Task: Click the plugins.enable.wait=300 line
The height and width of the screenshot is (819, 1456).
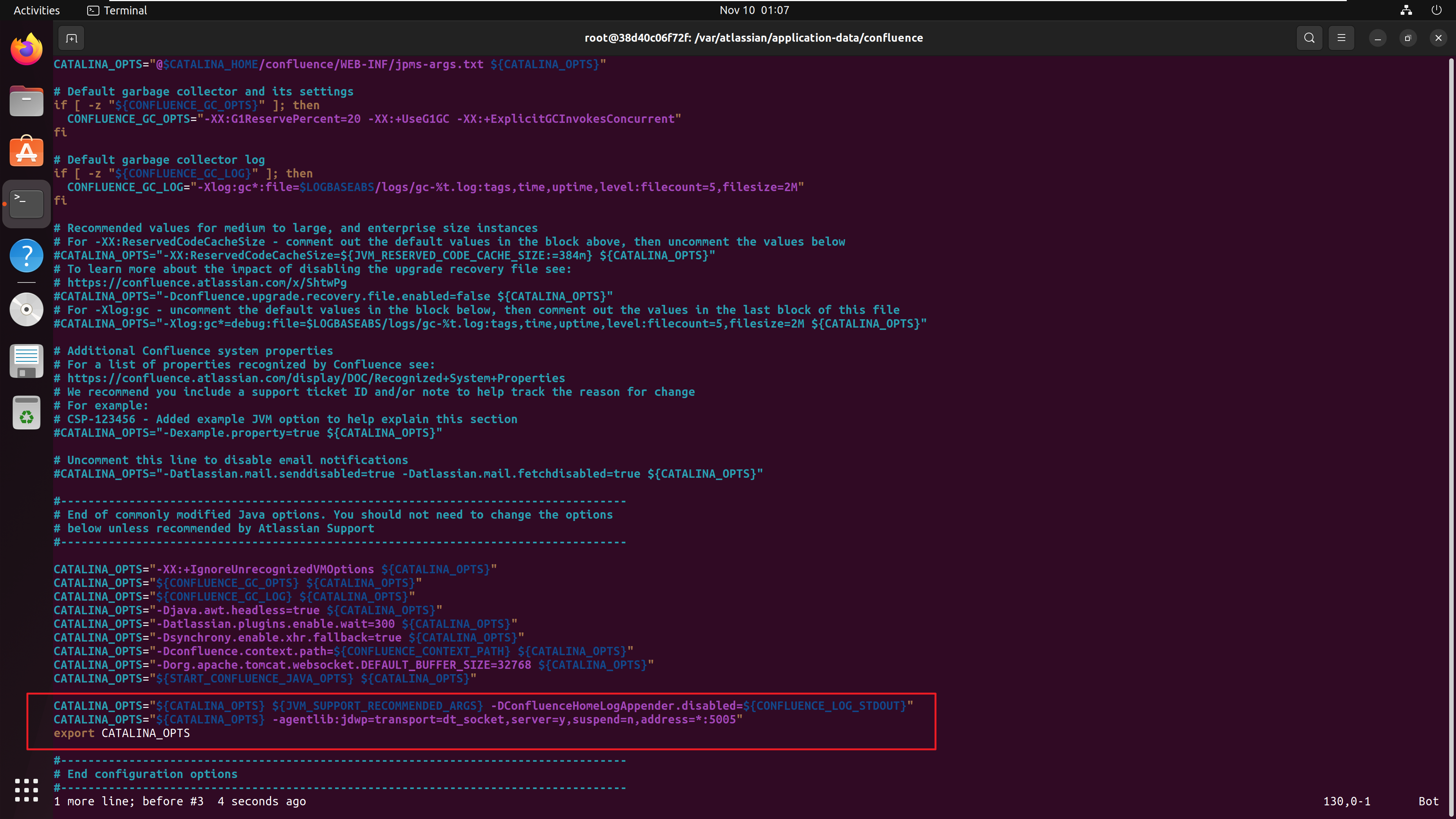Action: 286,624
